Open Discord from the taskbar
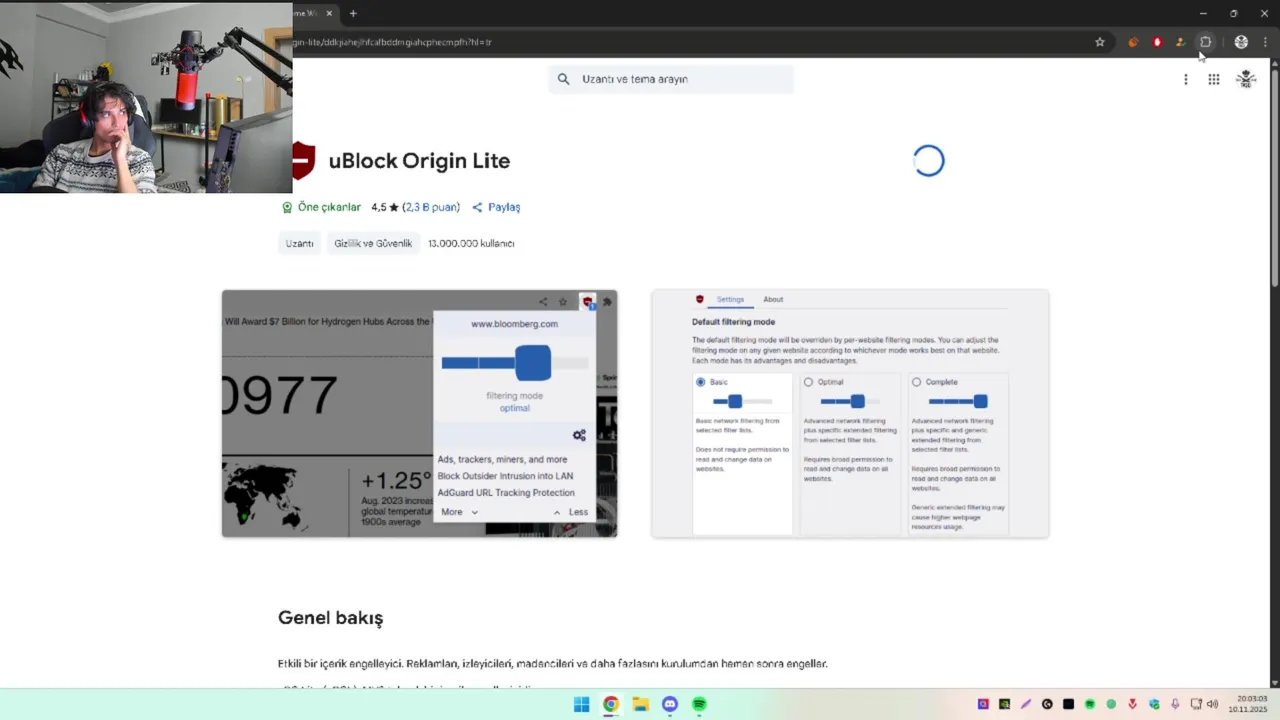Viewport: 1280px width, 720px height. pos(670,704)
